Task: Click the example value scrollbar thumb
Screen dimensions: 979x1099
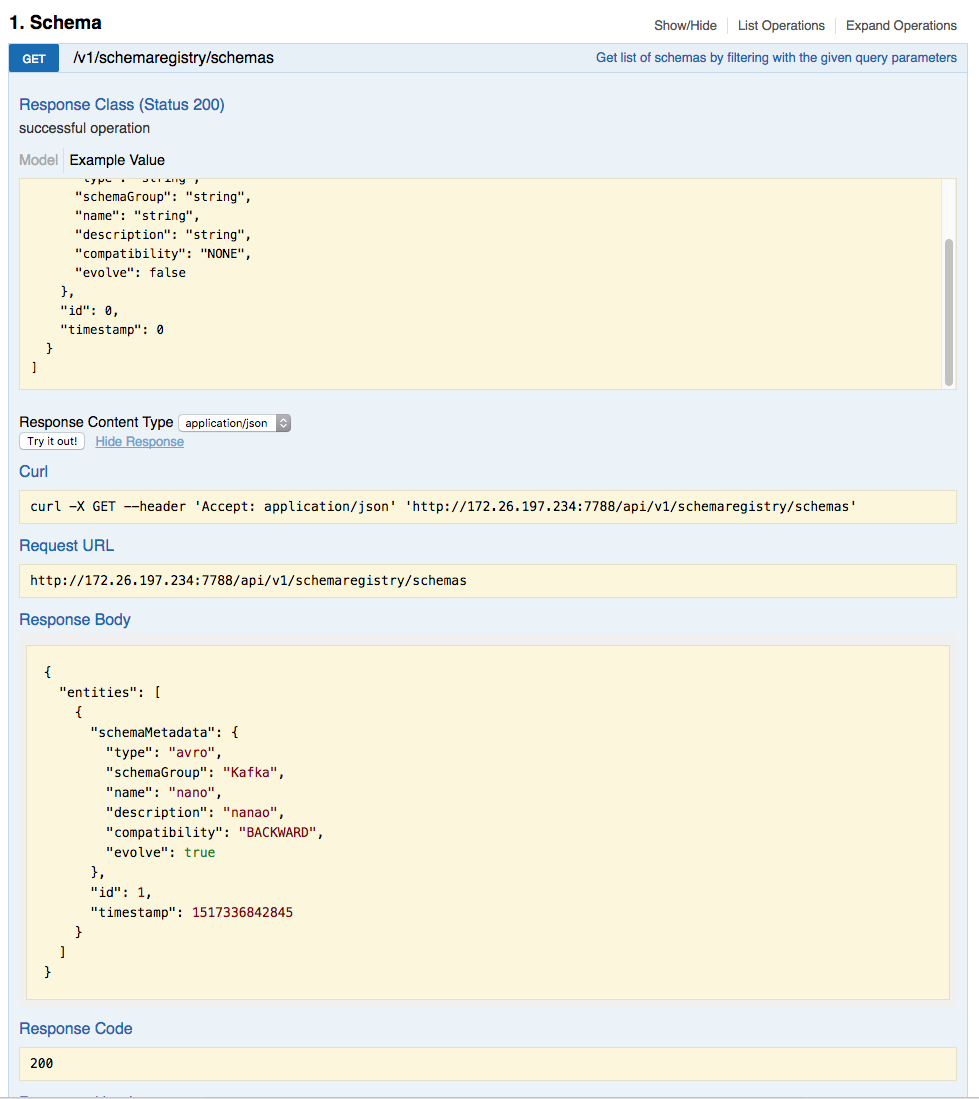Action: point(949,310)
